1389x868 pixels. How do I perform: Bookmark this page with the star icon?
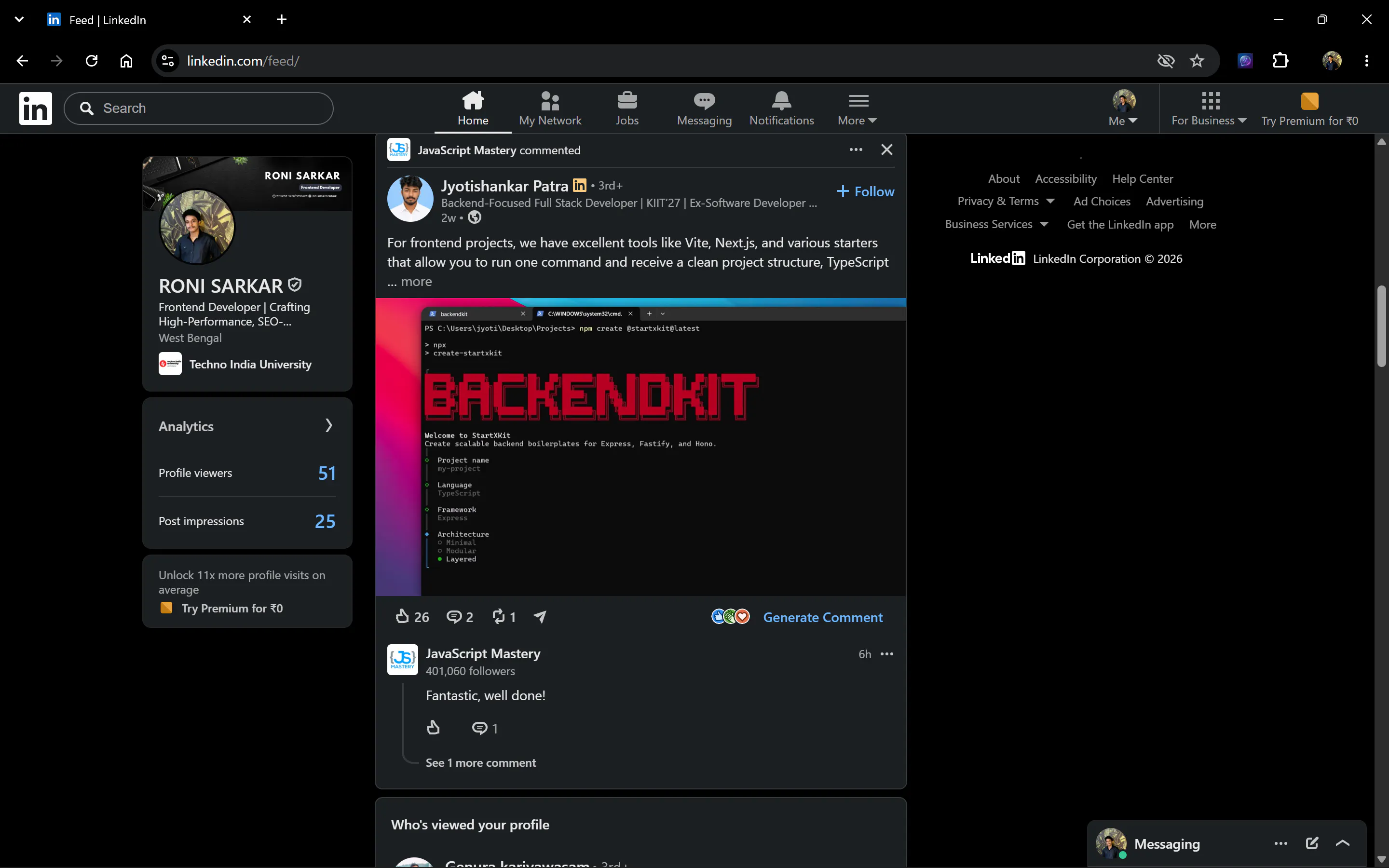1197,61
